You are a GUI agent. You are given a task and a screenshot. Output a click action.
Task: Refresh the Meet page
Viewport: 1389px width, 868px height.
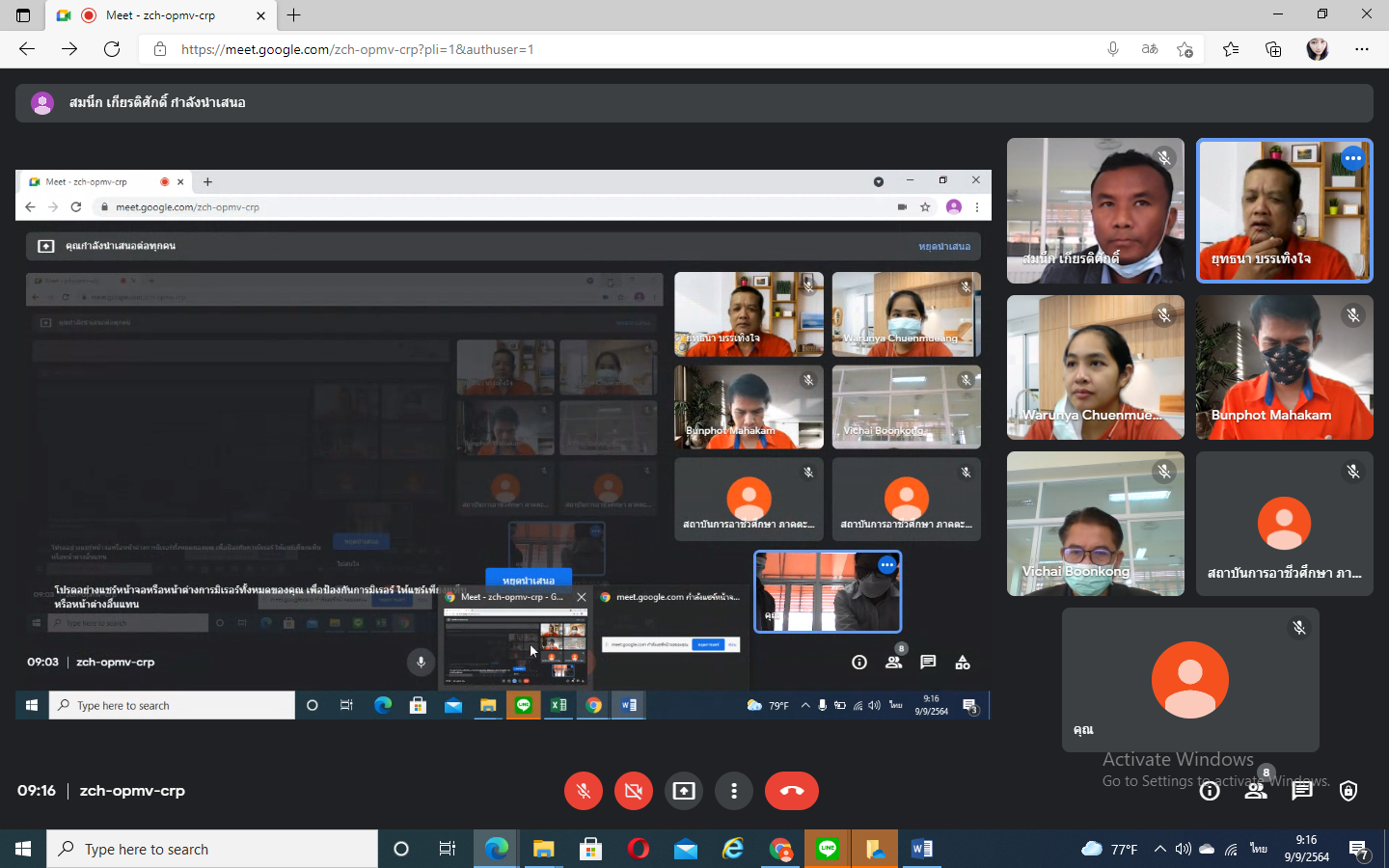point(112,49)
